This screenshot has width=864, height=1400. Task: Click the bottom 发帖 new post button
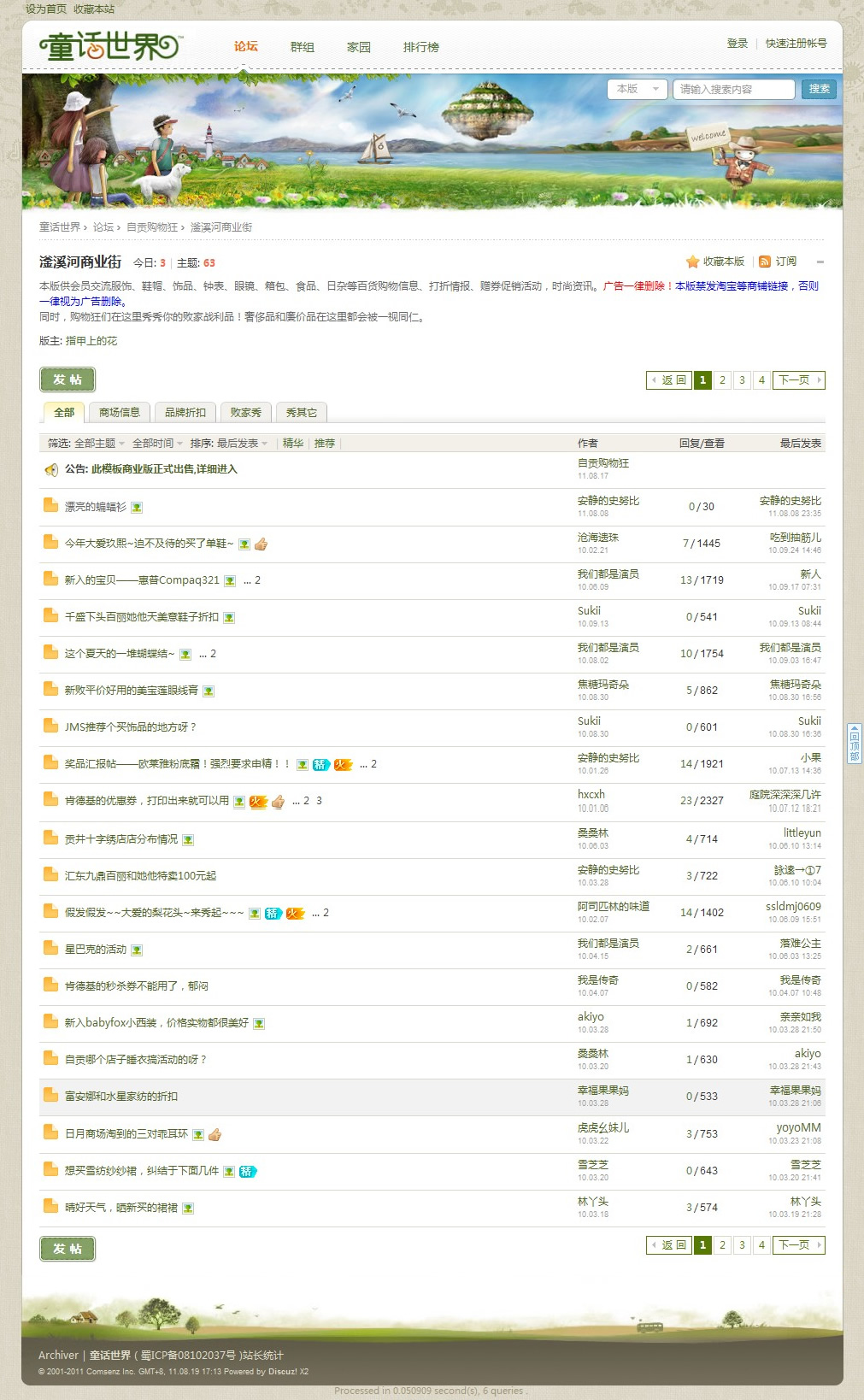[68, 1249]
